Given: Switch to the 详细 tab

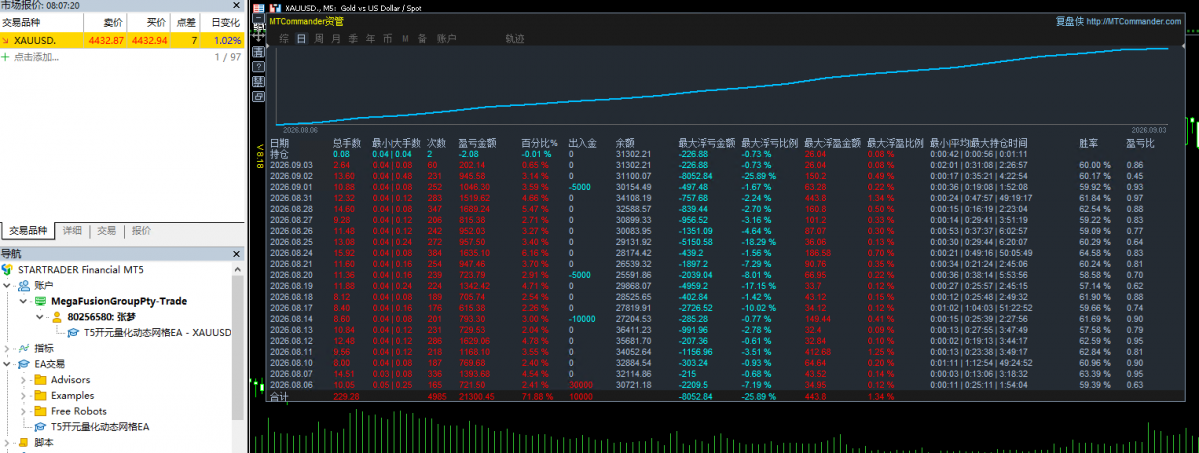Looking at the screenshot, I should [73, 230].
